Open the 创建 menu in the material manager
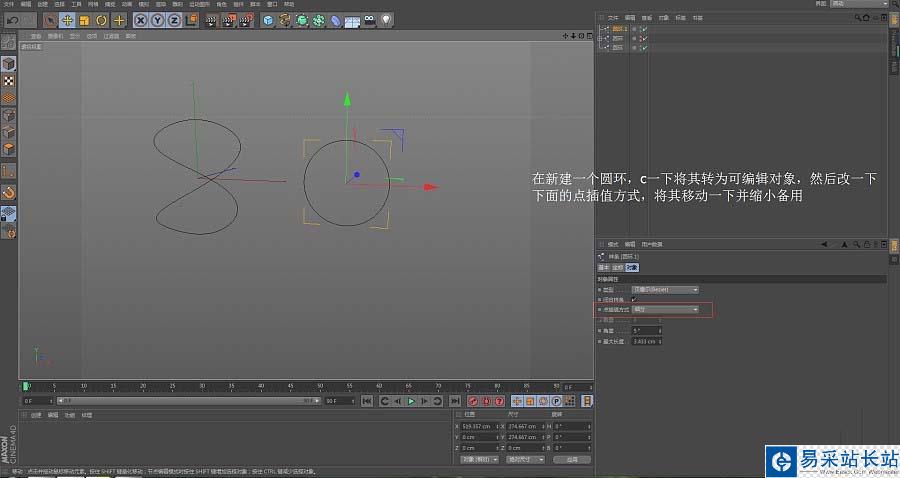Viewport: 900px width, 478px height. click(36, 415)
